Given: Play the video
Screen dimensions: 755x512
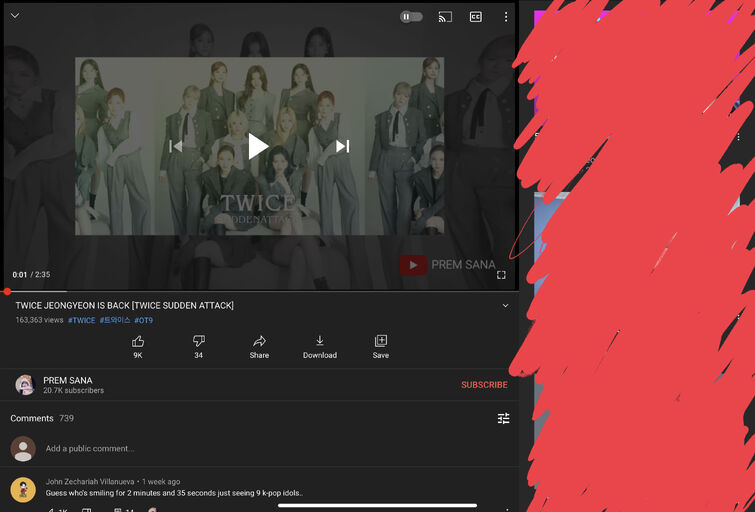Looking at the screenshot, I should (258, 146).
